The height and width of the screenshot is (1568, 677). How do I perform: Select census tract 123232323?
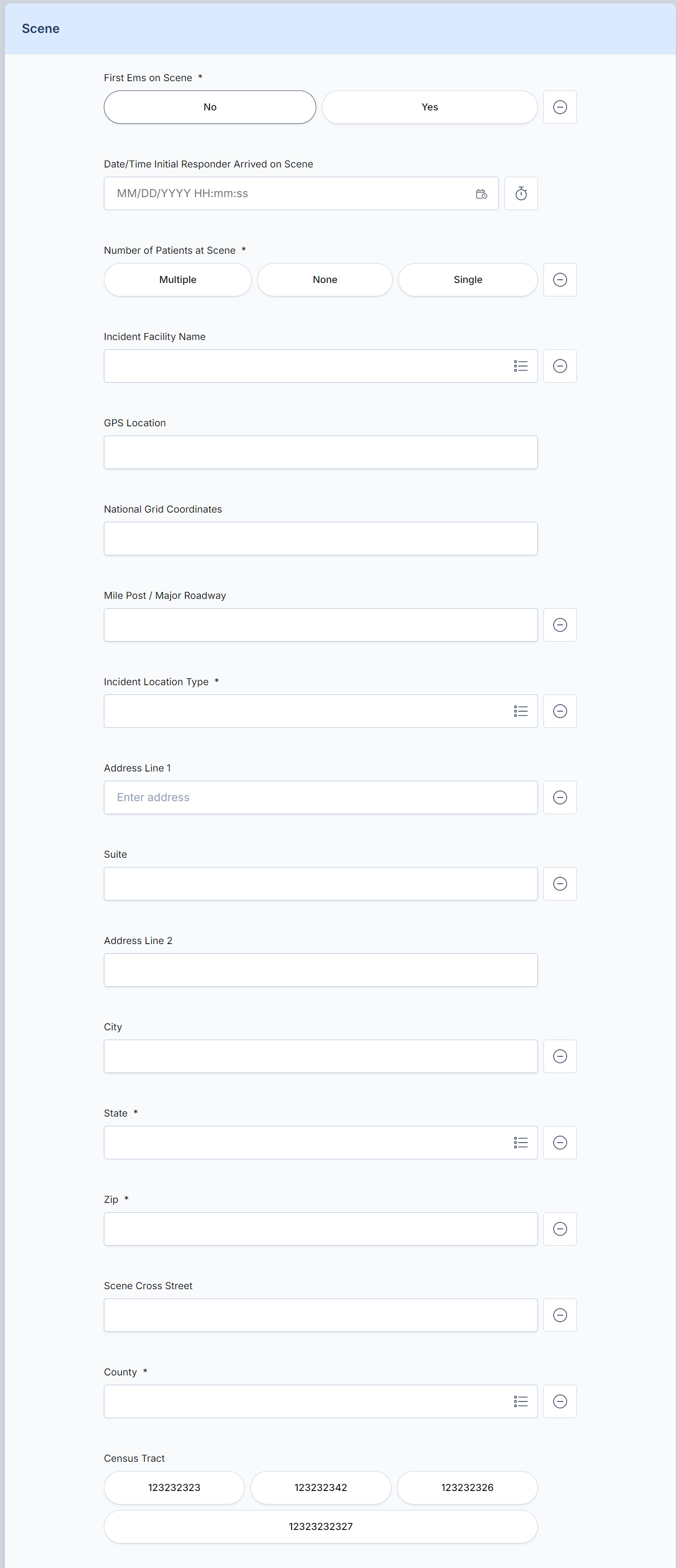point(174,1488)
